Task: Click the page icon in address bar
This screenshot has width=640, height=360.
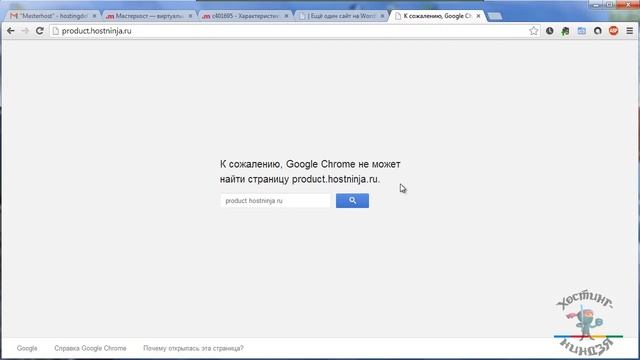Action: pos(56,31)
